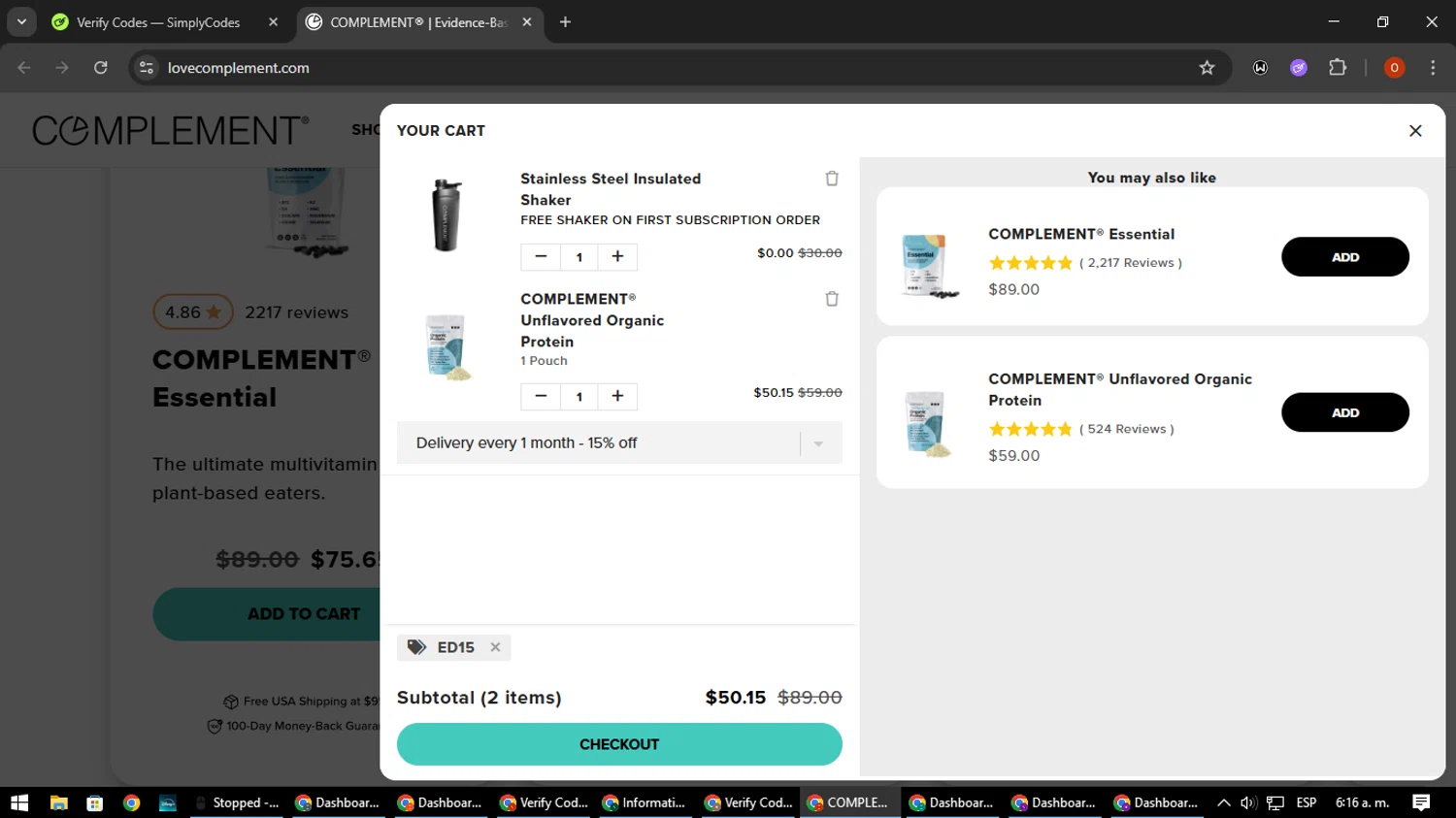Close the COMPLEMENT browser tab
This screenshot has height=818, width=1456.
(x=527, y=22)
